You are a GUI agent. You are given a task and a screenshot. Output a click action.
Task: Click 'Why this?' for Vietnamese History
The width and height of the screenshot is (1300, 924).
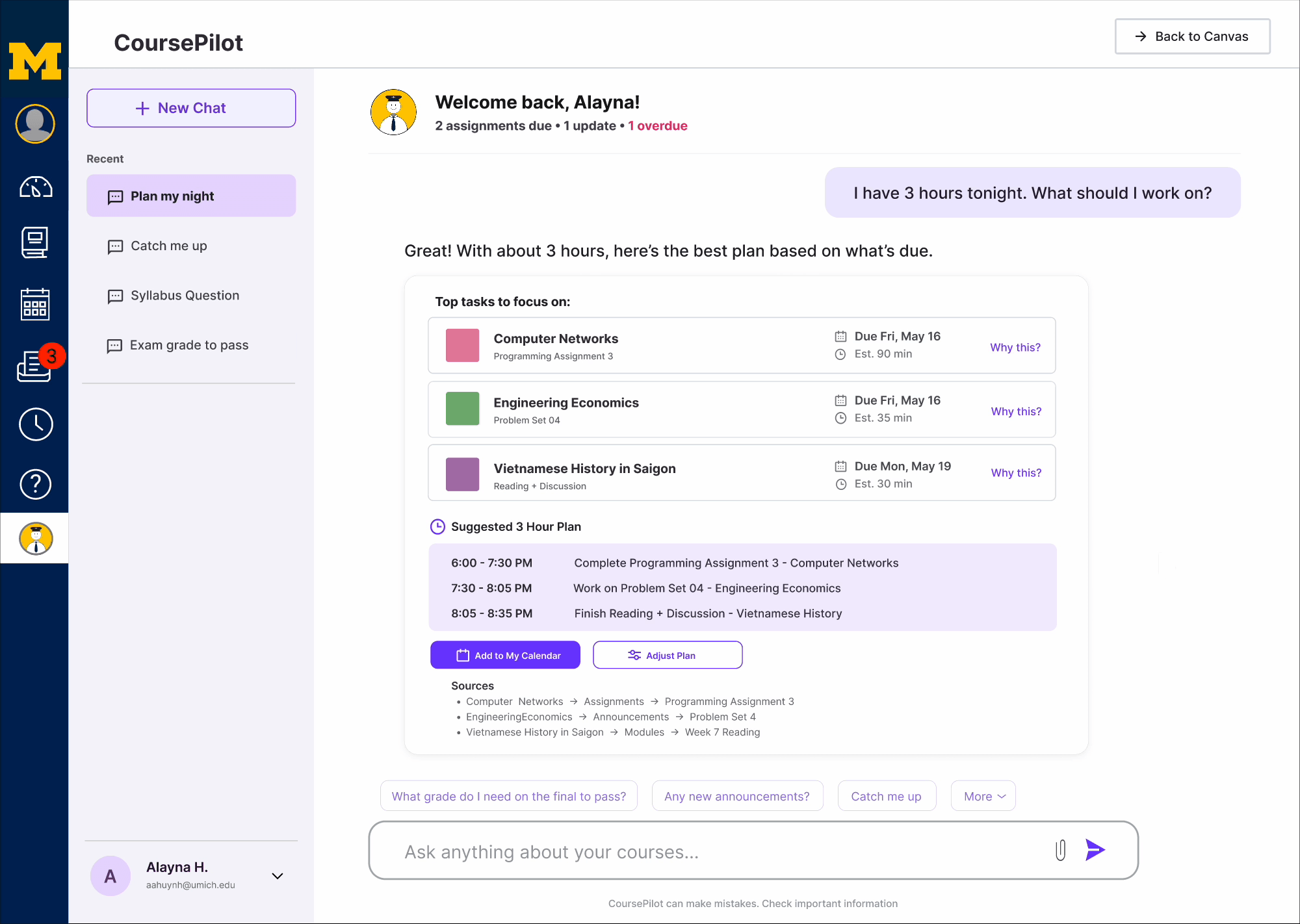click(x=1016, y=472)
